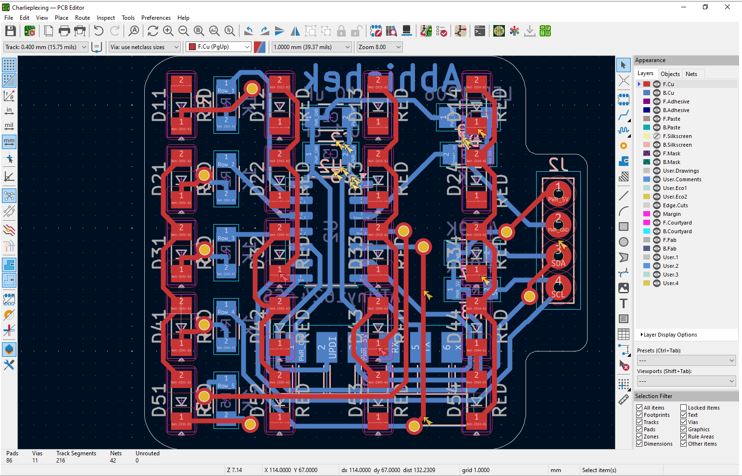This screenshot has height=476, width=742.
Task: Activate the Route Tracks tool
Action: pyautogui.click(x=624, y=115)
